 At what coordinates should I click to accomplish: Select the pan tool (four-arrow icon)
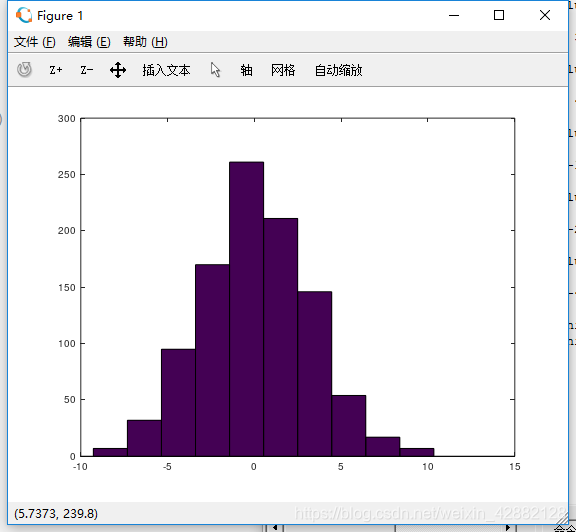point(118,70)
